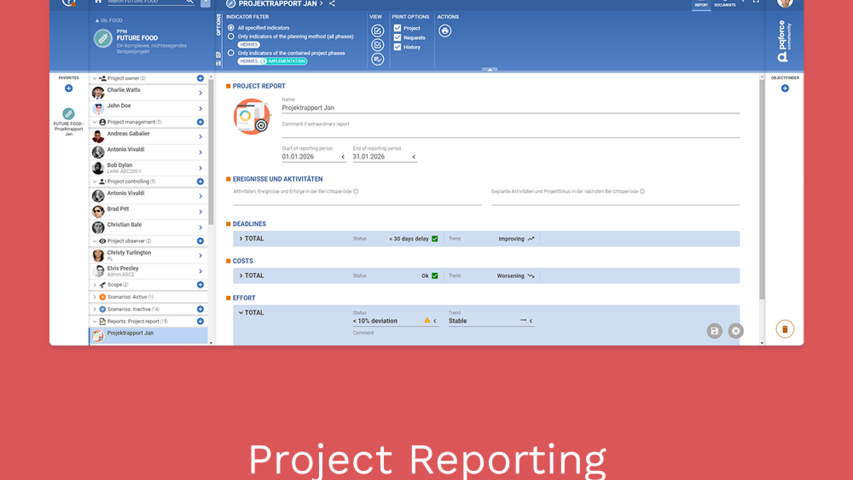Select planning method all phases indicators
The height and width of the screenshot is (480, 853).
[x=231, y=36]
